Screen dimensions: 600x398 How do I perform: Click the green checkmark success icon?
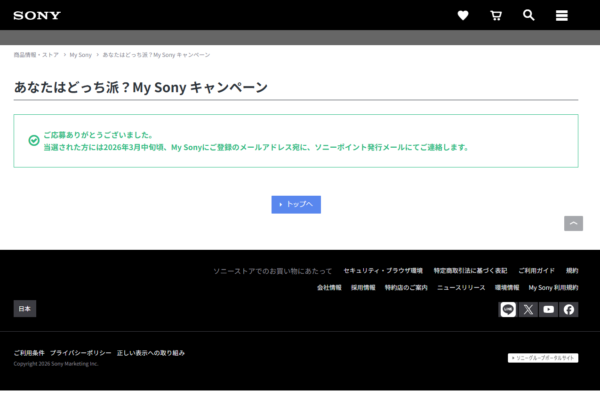coord(34,140)
